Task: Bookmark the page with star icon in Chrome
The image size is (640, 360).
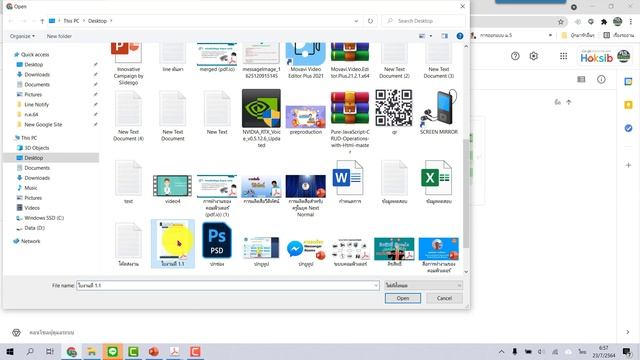Action: coord(561,22)
